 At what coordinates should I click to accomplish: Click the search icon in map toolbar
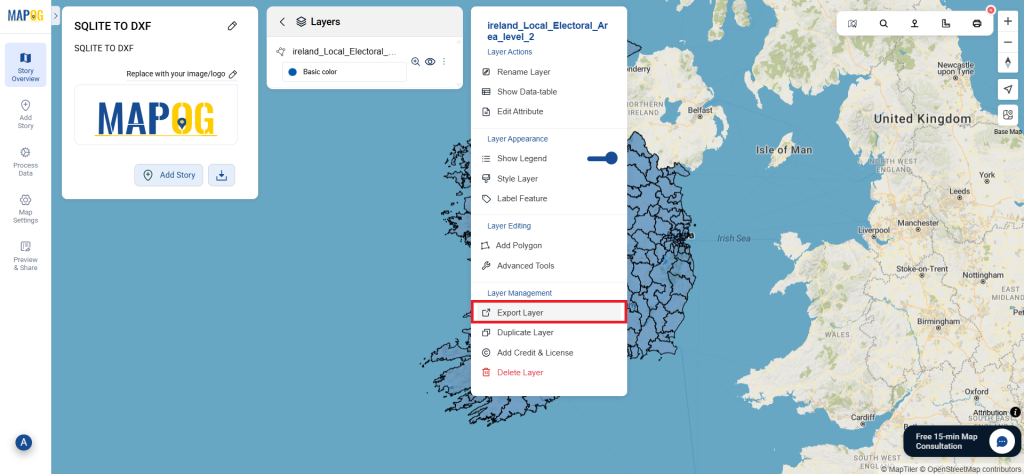click(x=883, y=23)
